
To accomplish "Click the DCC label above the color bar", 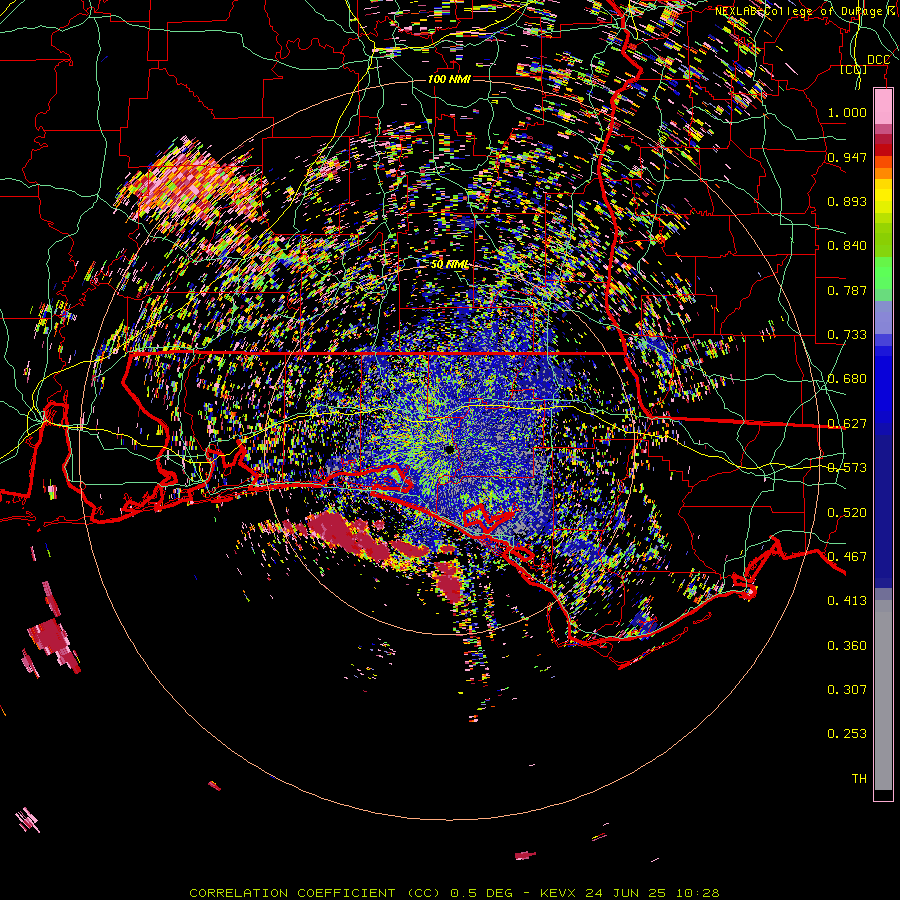I will coord(878,60).
